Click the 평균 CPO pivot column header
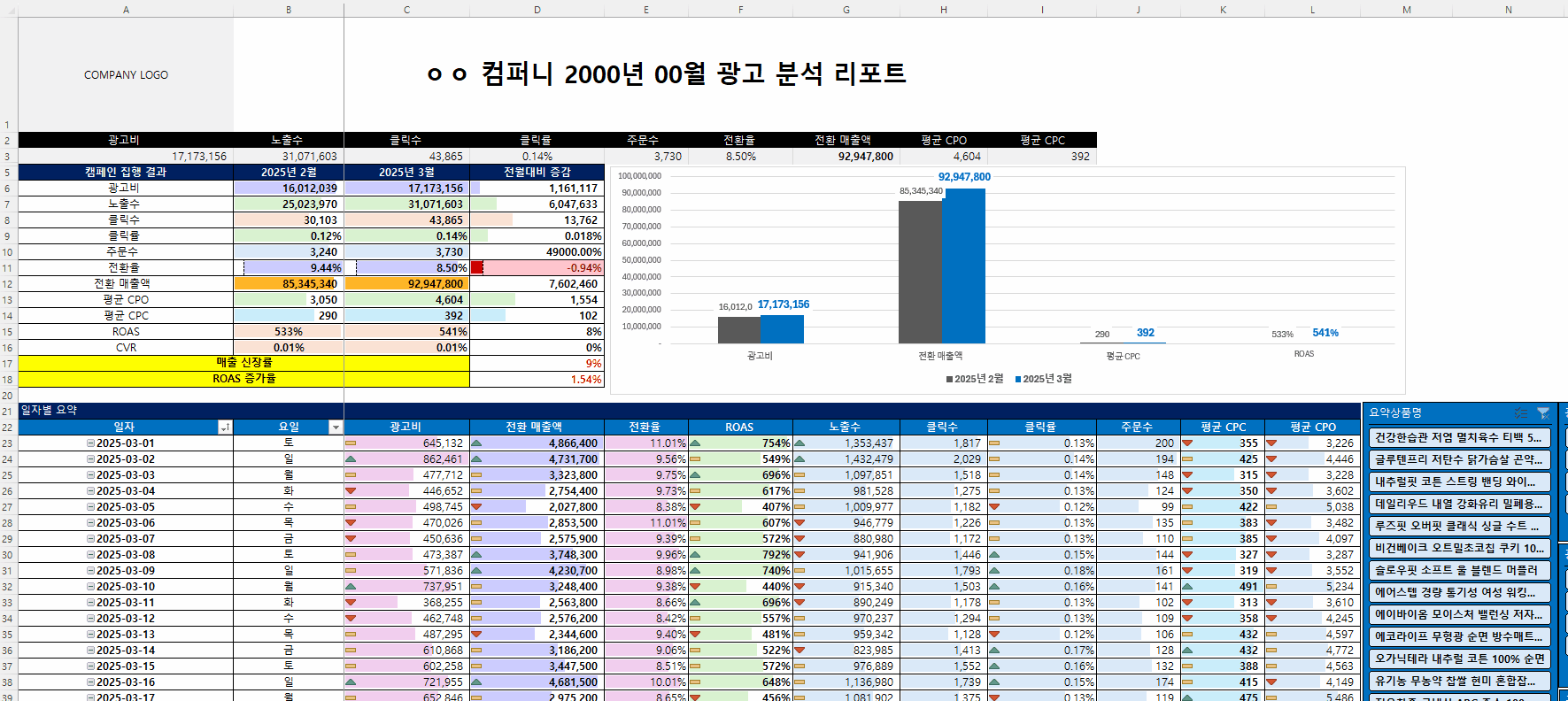Screen dimensions: 1568x701 tap(1312, 428)
